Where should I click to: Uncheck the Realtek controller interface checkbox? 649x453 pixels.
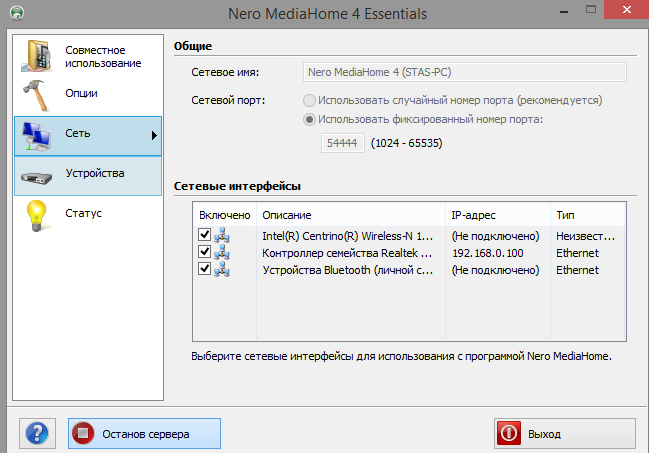coord(205,253)
